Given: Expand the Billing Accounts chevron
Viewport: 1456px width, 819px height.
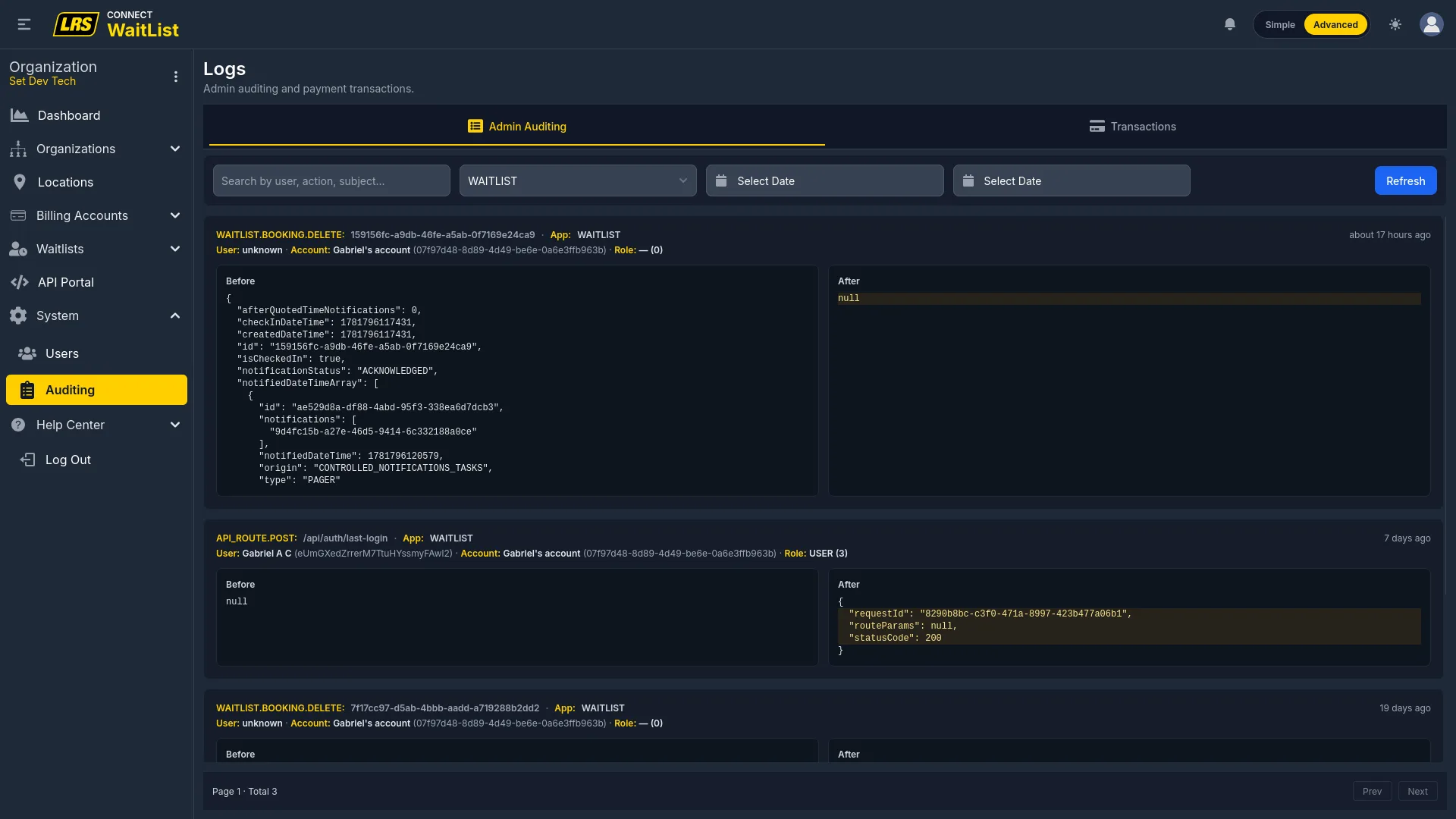Looking at the screenshot, I should point(175,215).
